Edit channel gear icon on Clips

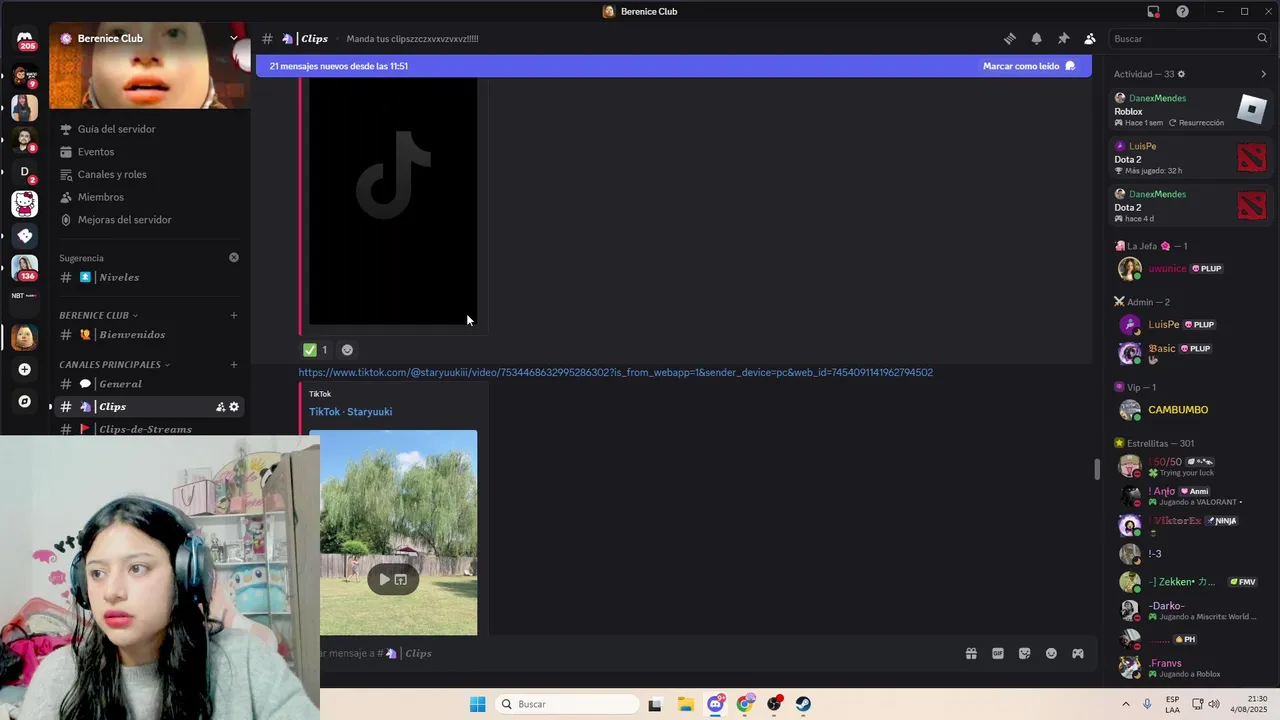click(x=234, y=407)
